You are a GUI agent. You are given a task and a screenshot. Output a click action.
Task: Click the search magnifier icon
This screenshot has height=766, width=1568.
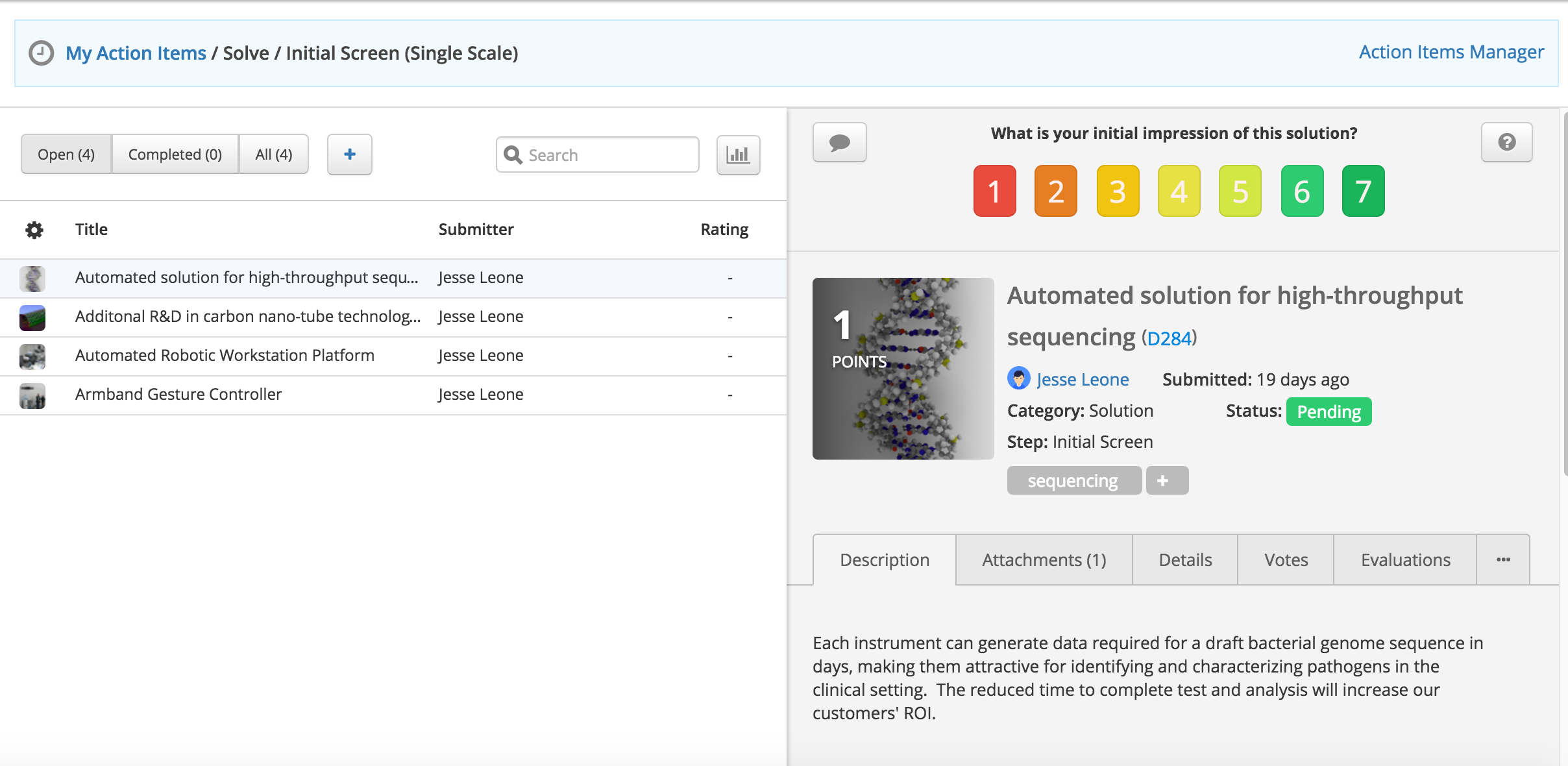(x=513, y=154)
